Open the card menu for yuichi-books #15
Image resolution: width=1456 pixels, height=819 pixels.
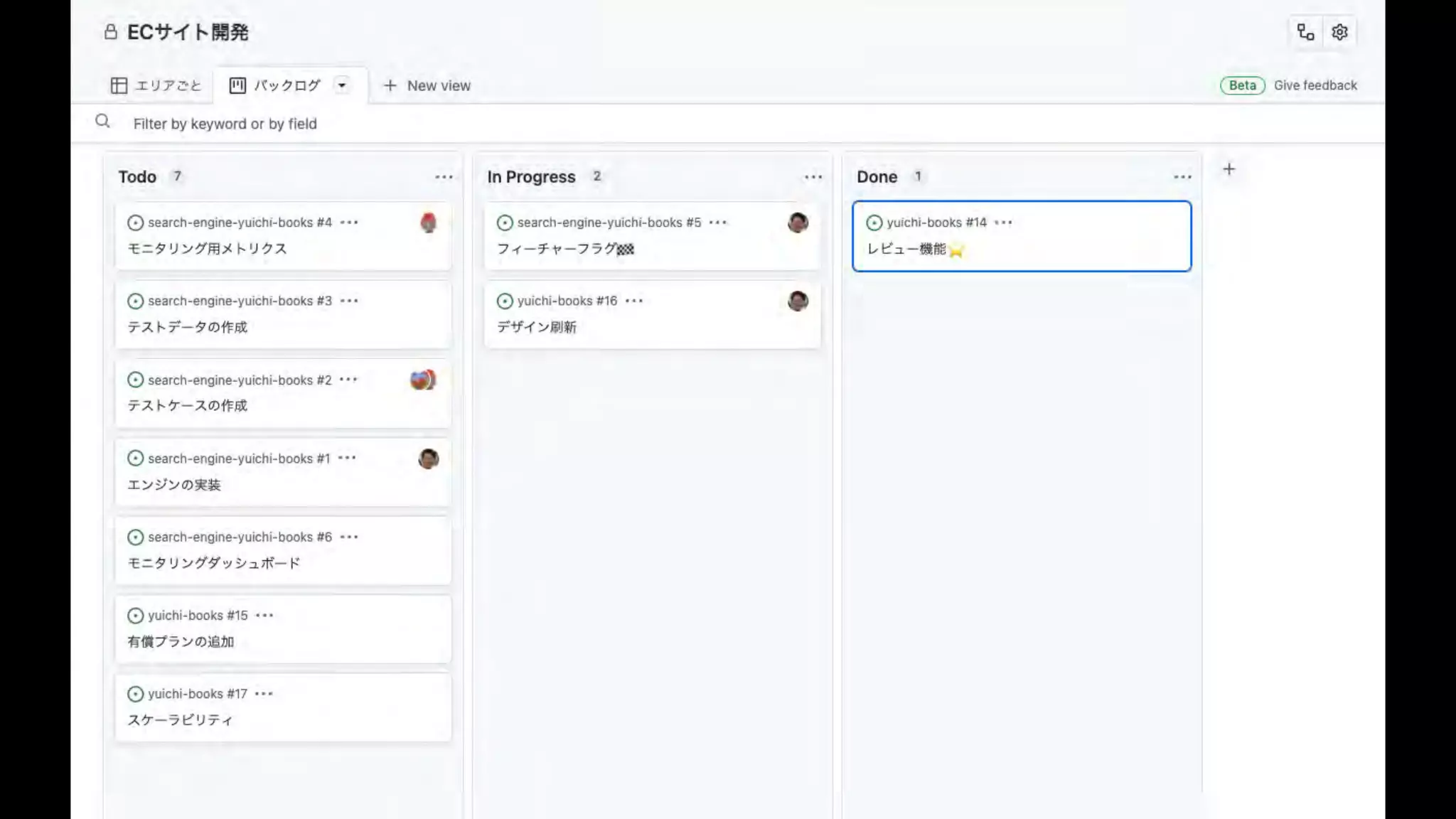coord(264,616)
